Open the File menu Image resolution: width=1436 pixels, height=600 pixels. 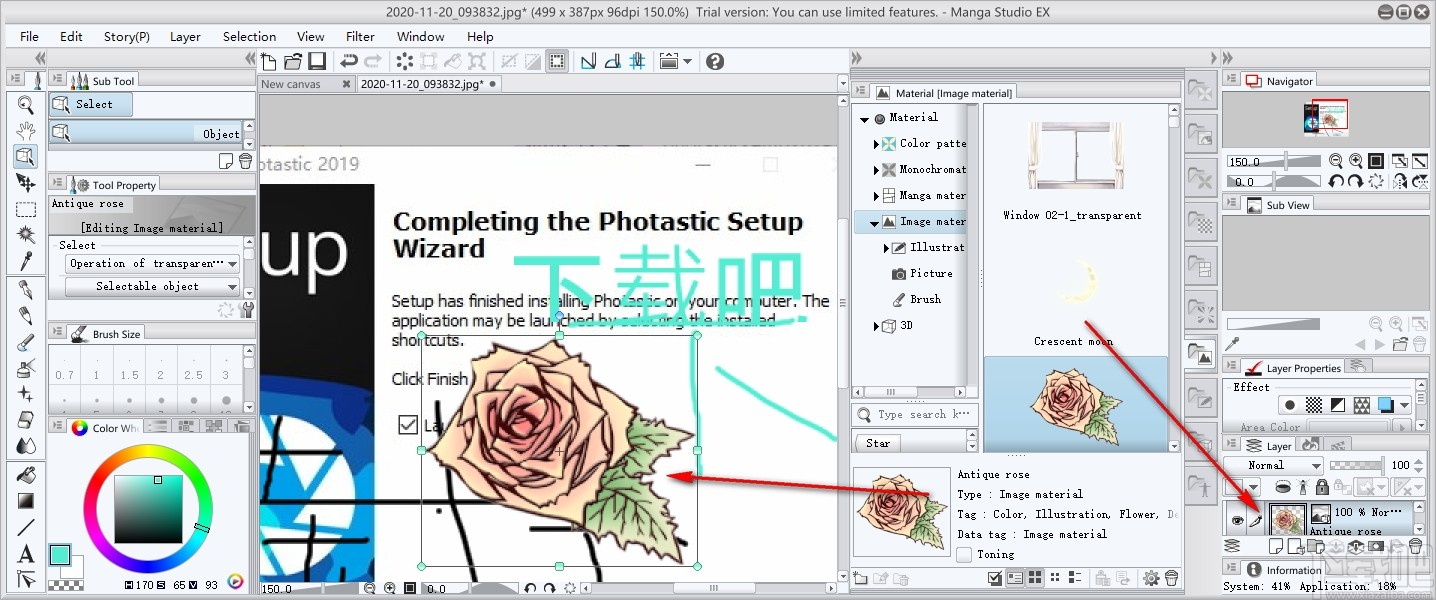coord(29,36)
